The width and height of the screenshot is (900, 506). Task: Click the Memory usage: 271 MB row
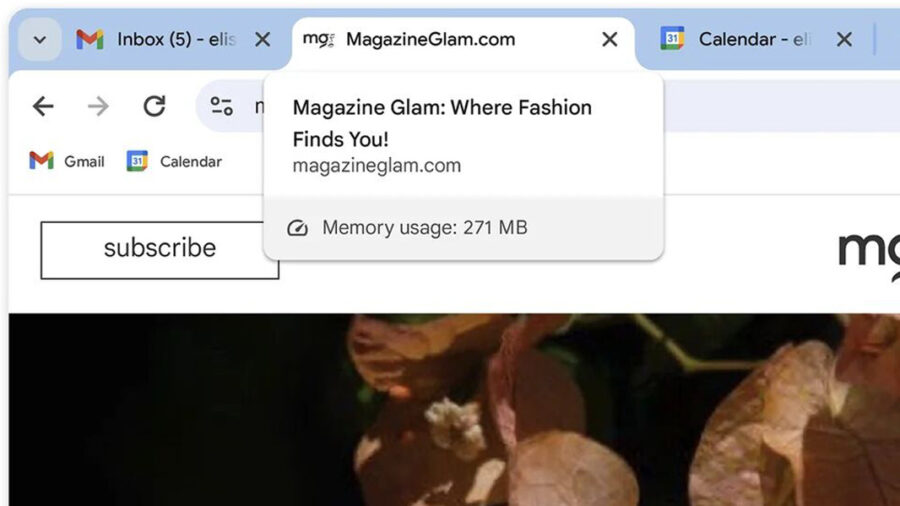463,228
